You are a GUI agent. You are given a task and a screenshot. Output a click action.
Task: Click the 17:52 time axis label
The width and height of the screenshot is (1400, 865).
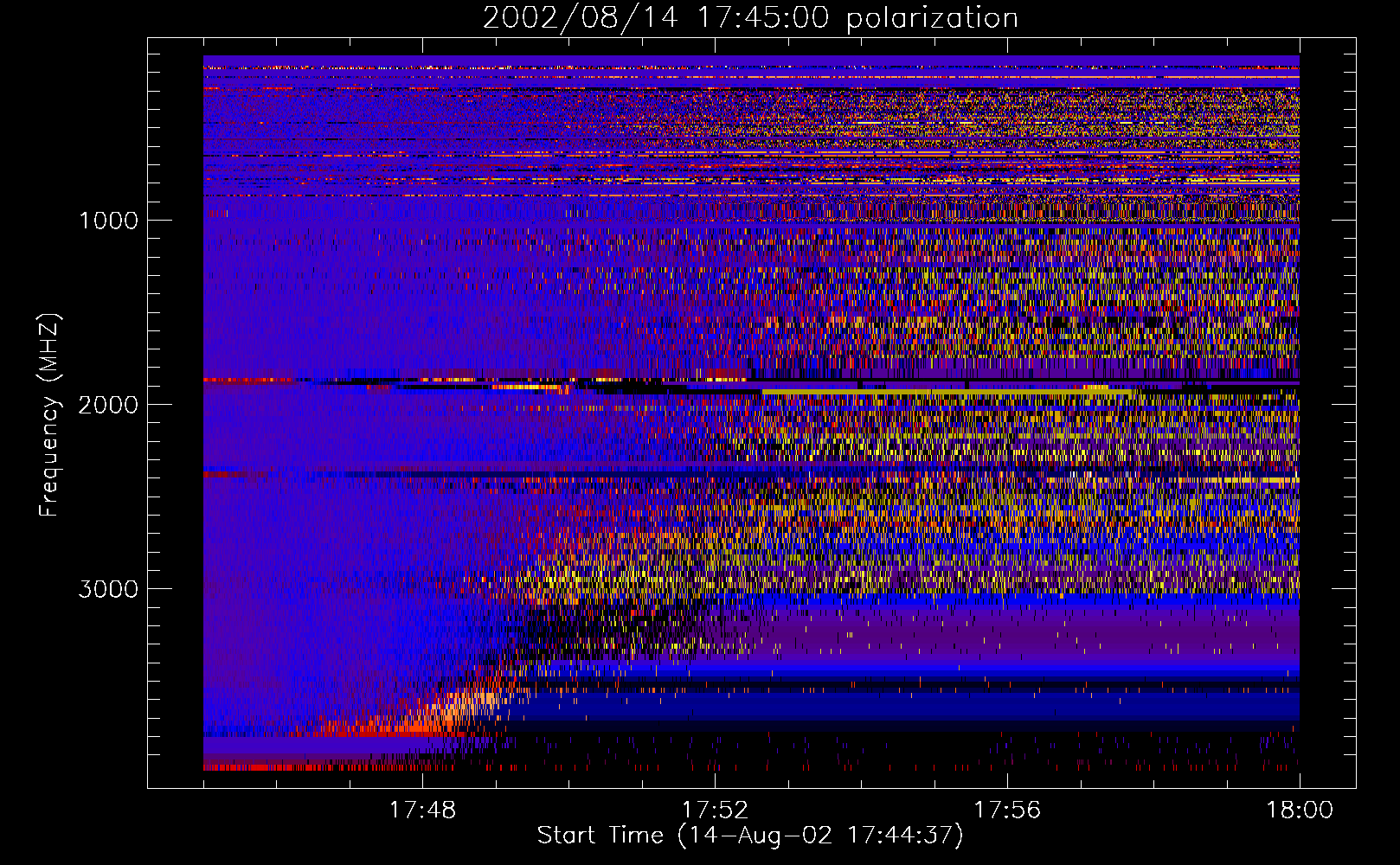point(715,811)
